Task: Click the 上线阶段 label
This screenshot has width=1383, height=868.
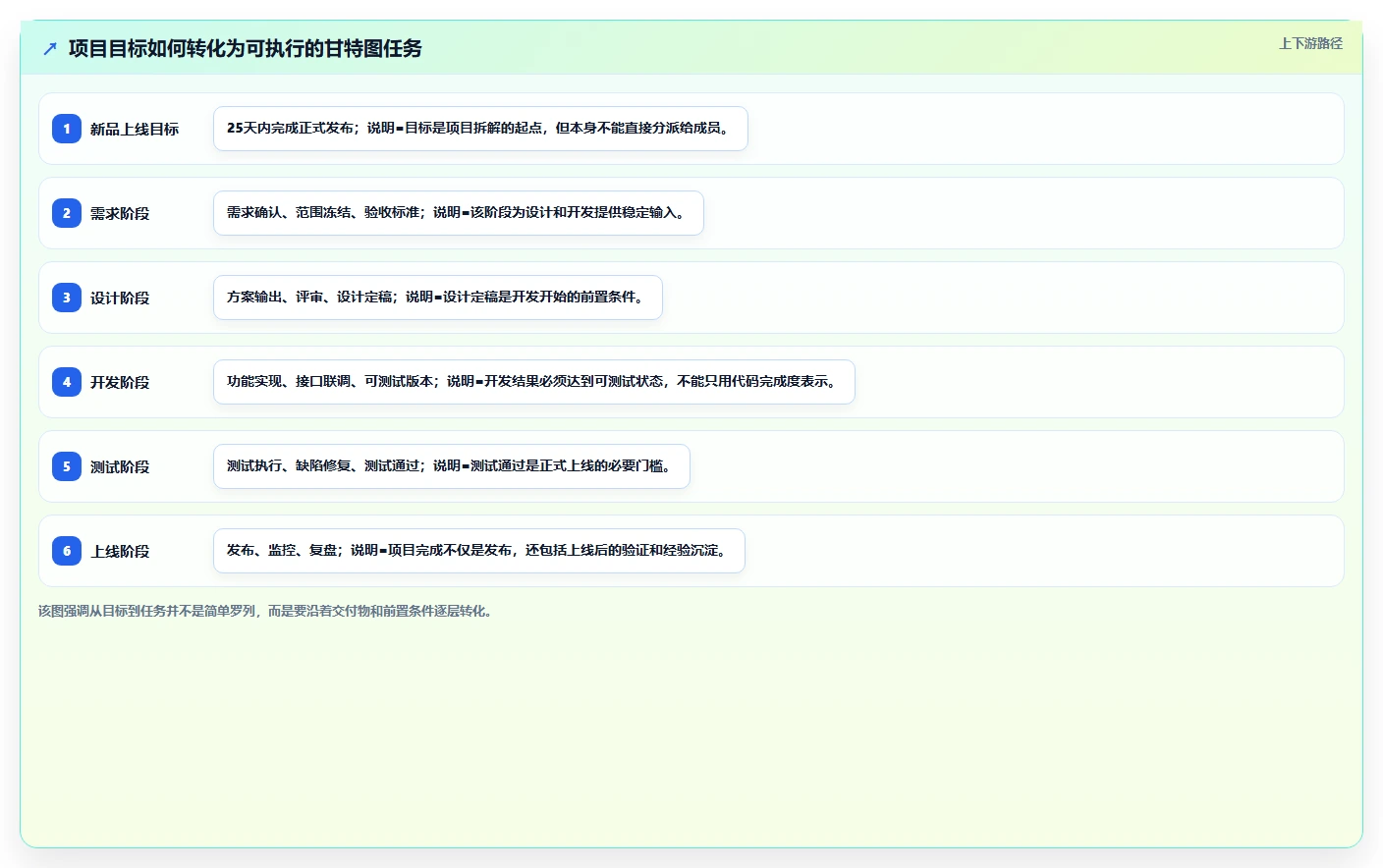Action: pos(120,551)
